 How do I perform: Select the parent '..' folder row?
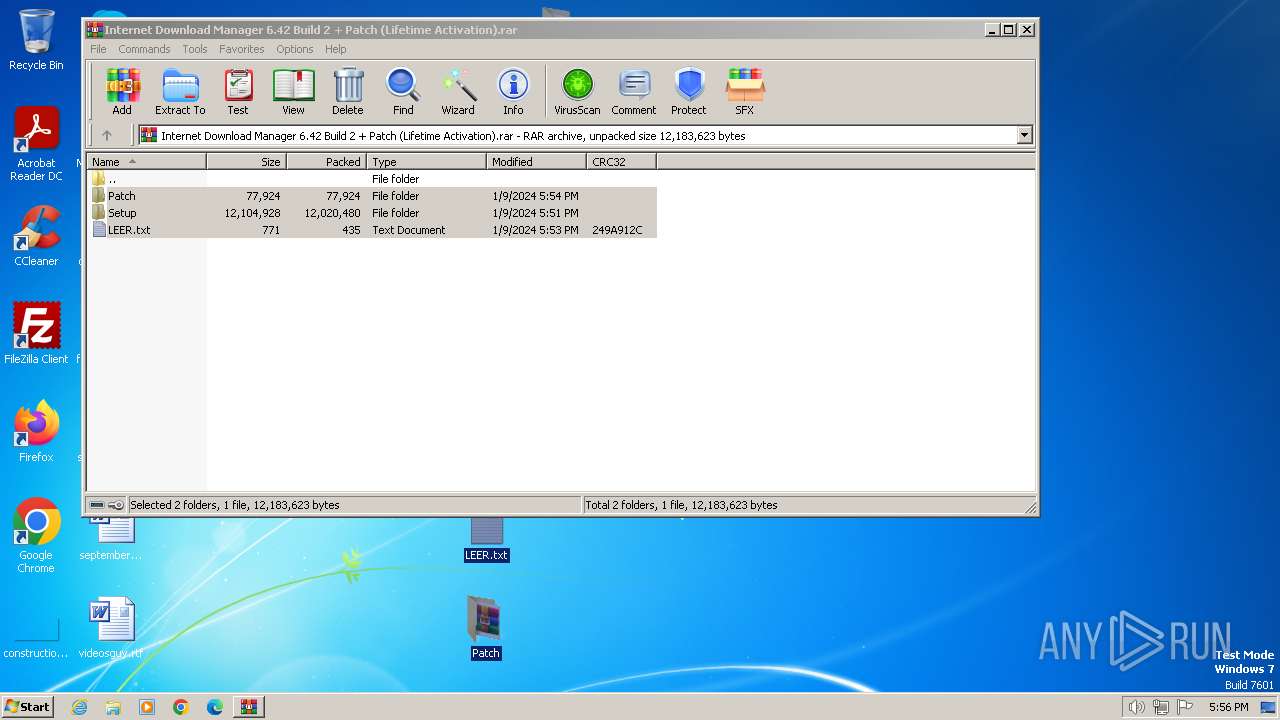tap(372, 179)
